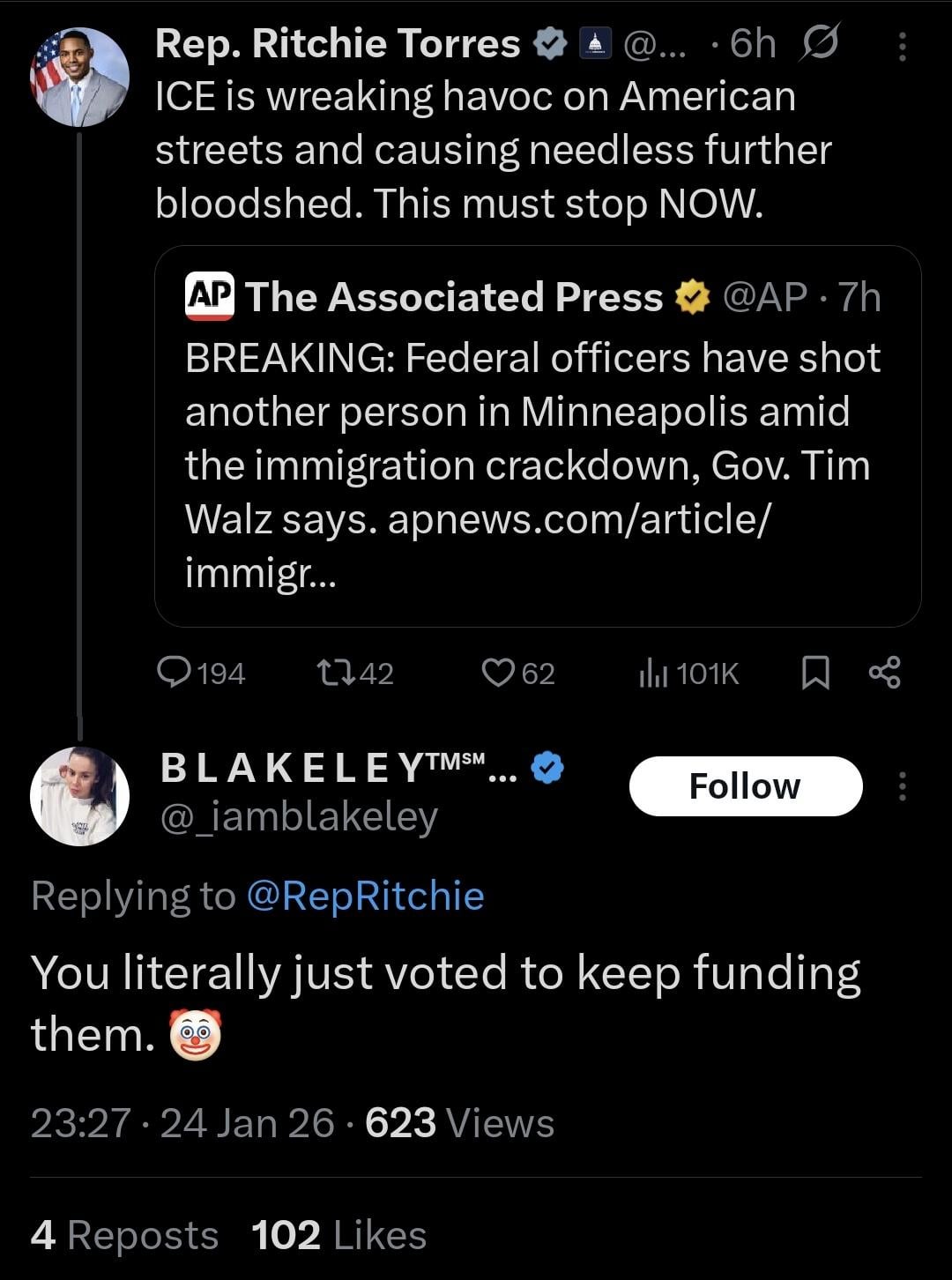
Task: View the 4 Reposts list
Action: [x=124, y=1236]
